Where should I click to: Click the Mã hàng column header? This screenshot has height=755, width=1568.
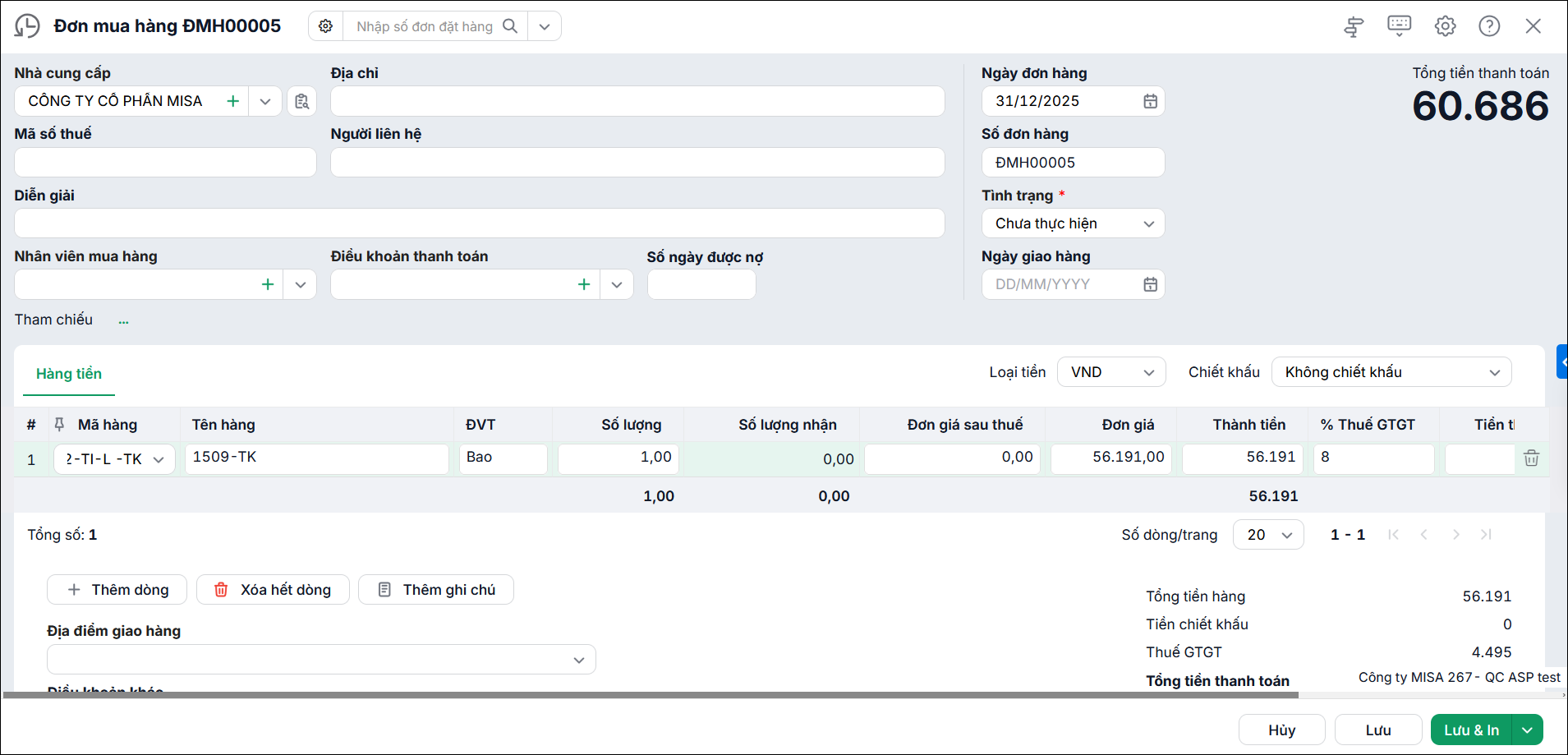pyautogui.click(x=108, y=425)
